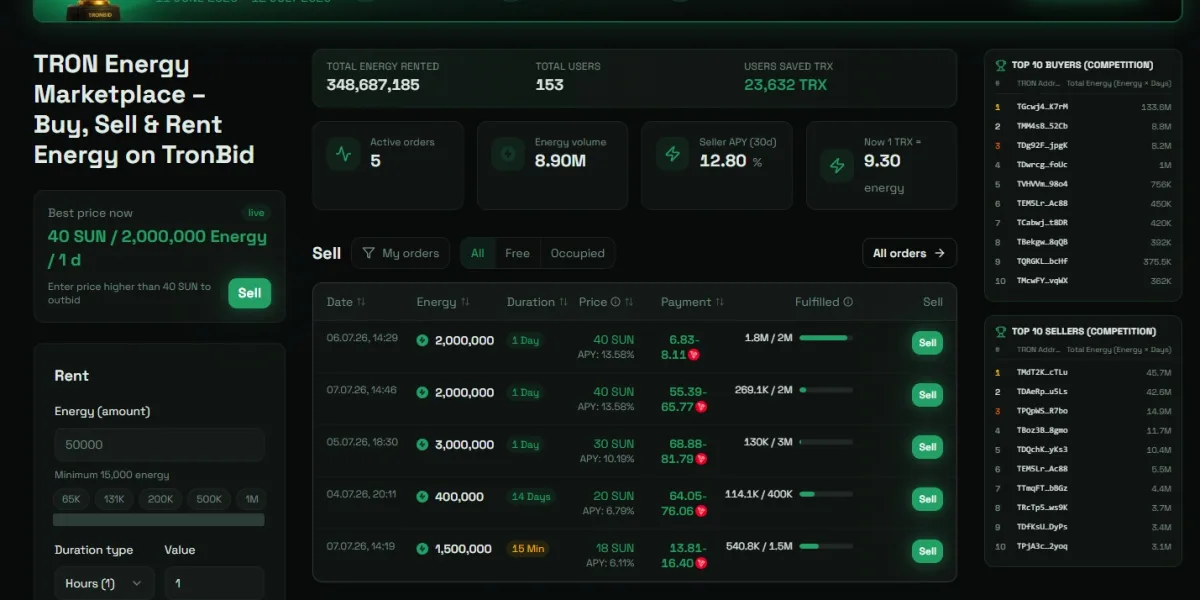Click the Energy amount input field
Screen dimensions: 1200x600
coord(159,444)
